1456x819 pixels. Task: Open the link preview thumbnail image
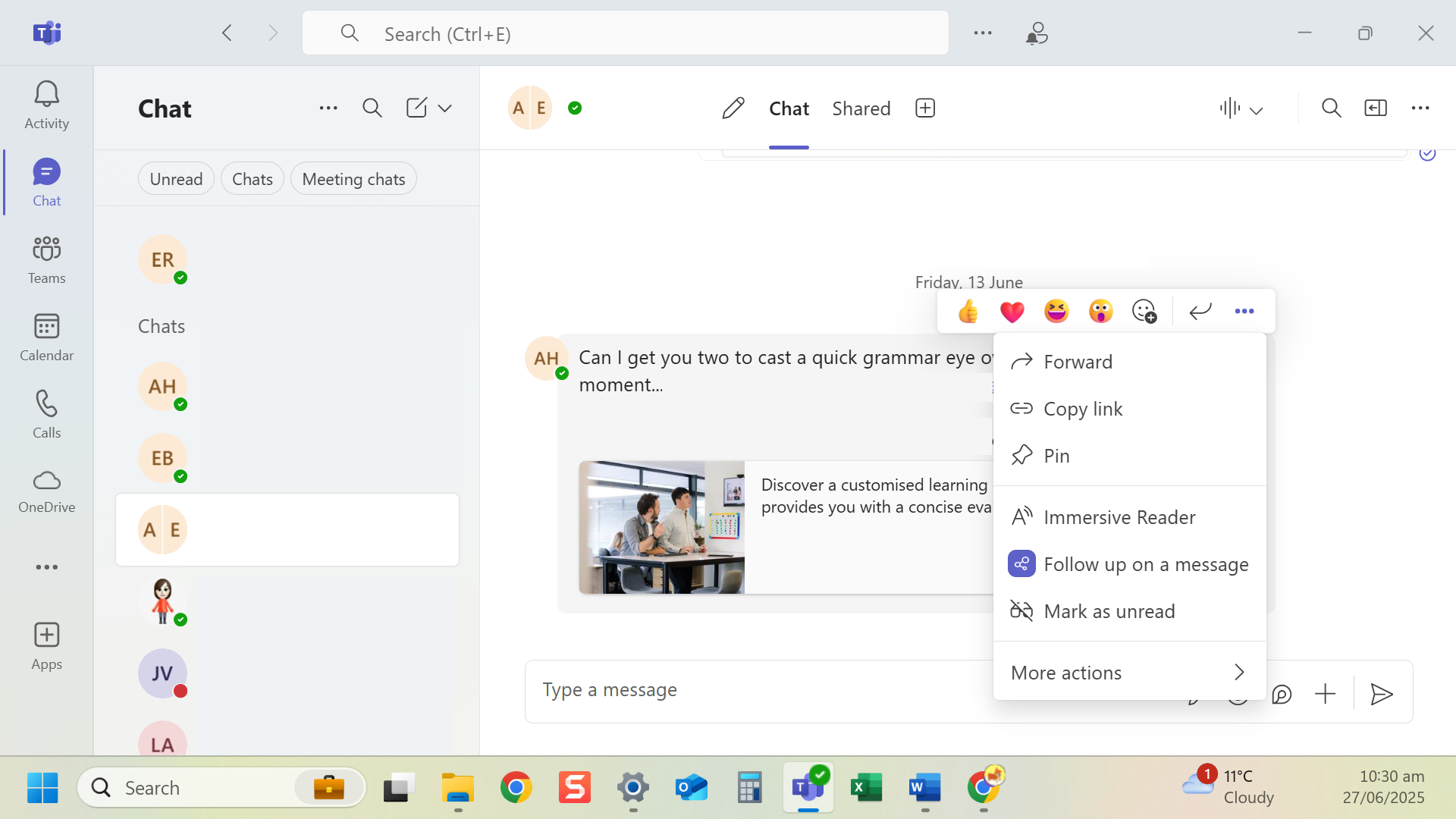[662, 527]
